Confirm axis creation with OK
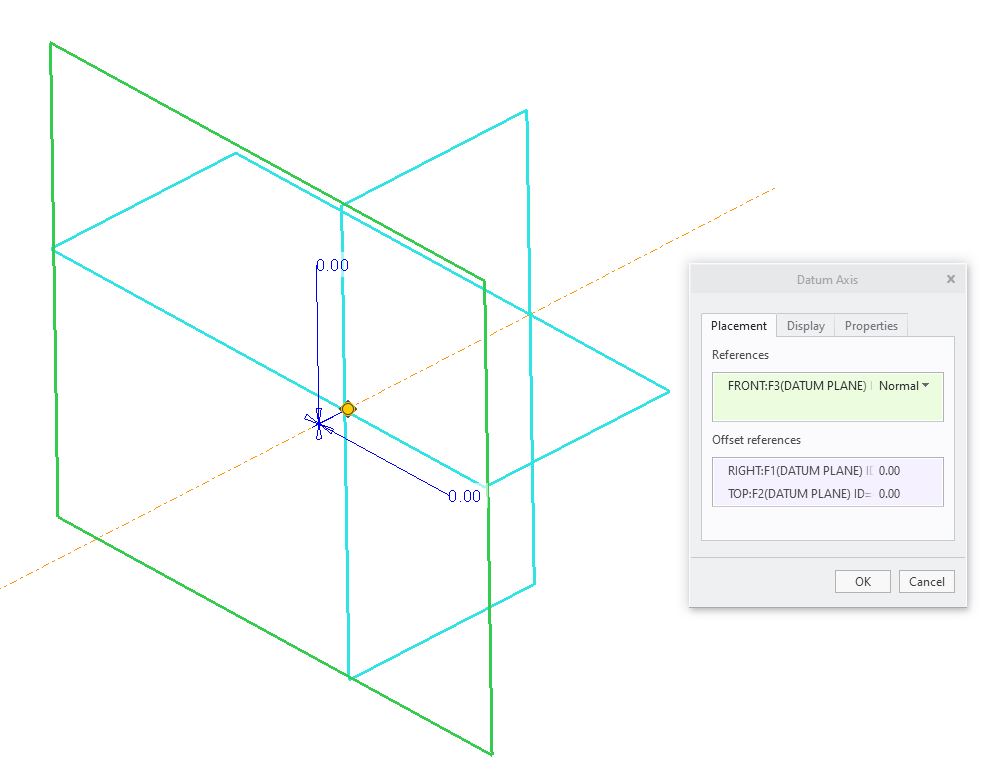Viewport: 984px width, 770px height. pyautogui.click(x=861, y=581)
